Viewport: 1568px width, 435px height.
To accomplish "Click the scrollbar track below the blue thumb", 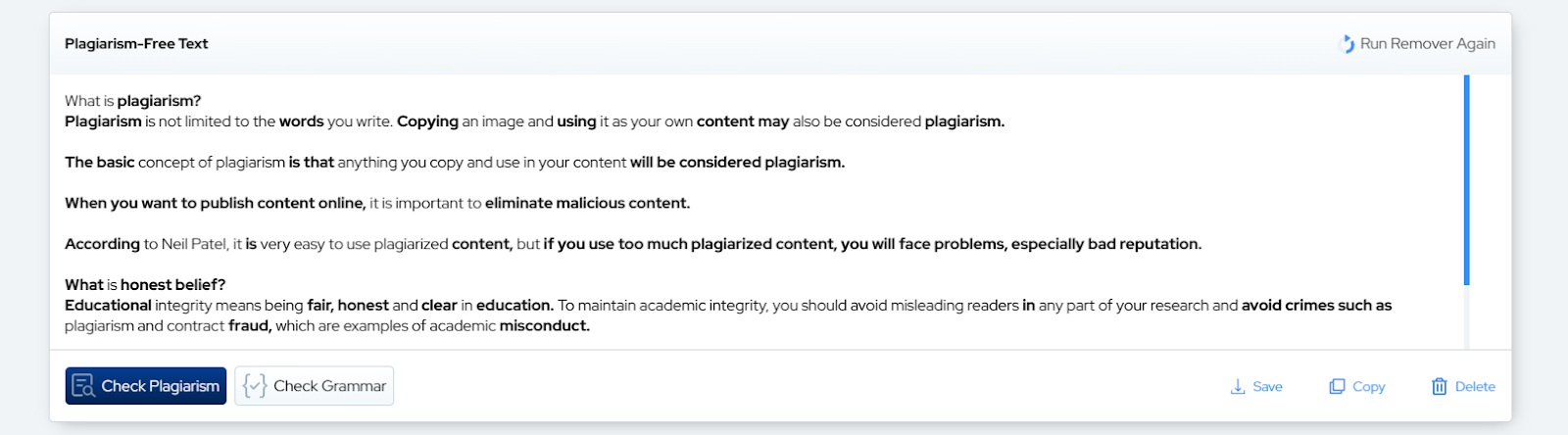I will point(1466,316).
